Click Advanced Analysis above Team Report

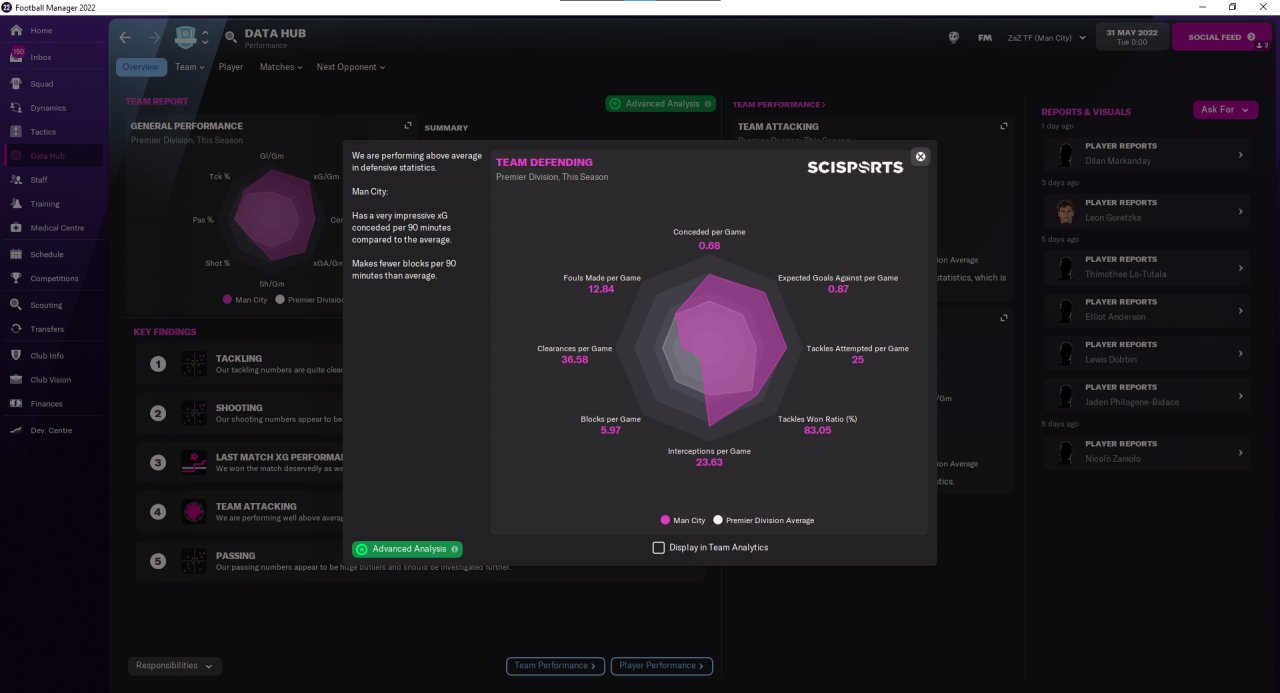coord(661,104)
